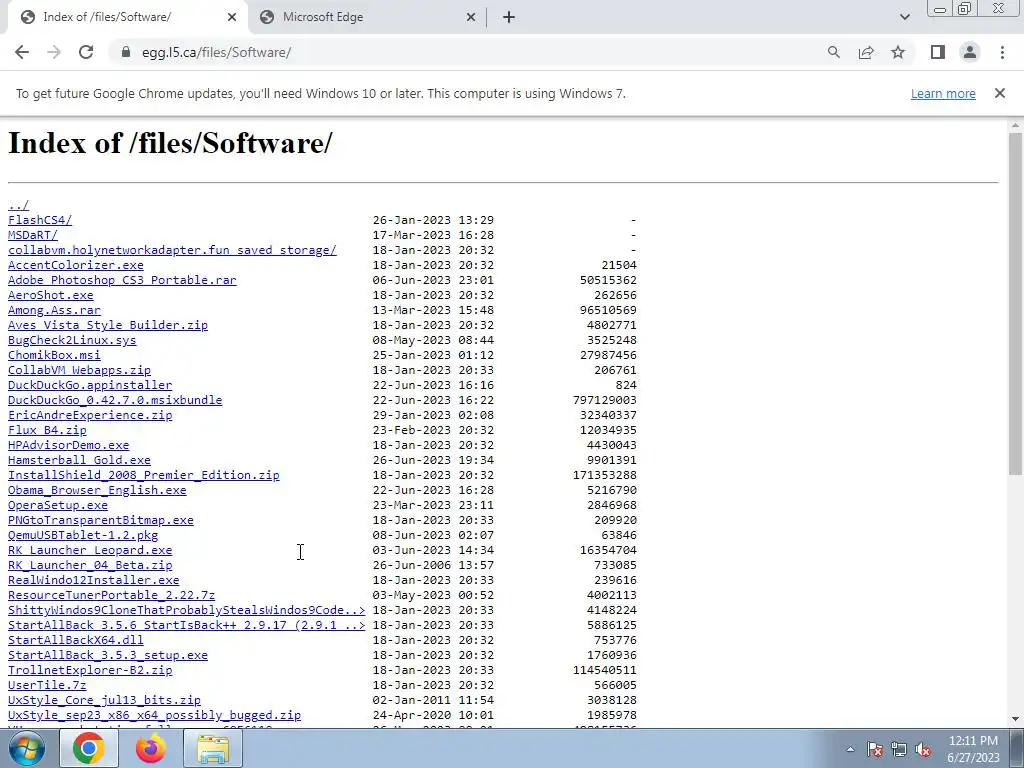1024x768 pixels.
Task: Close the Microsoft Edge tab
Action: point(471,18)
